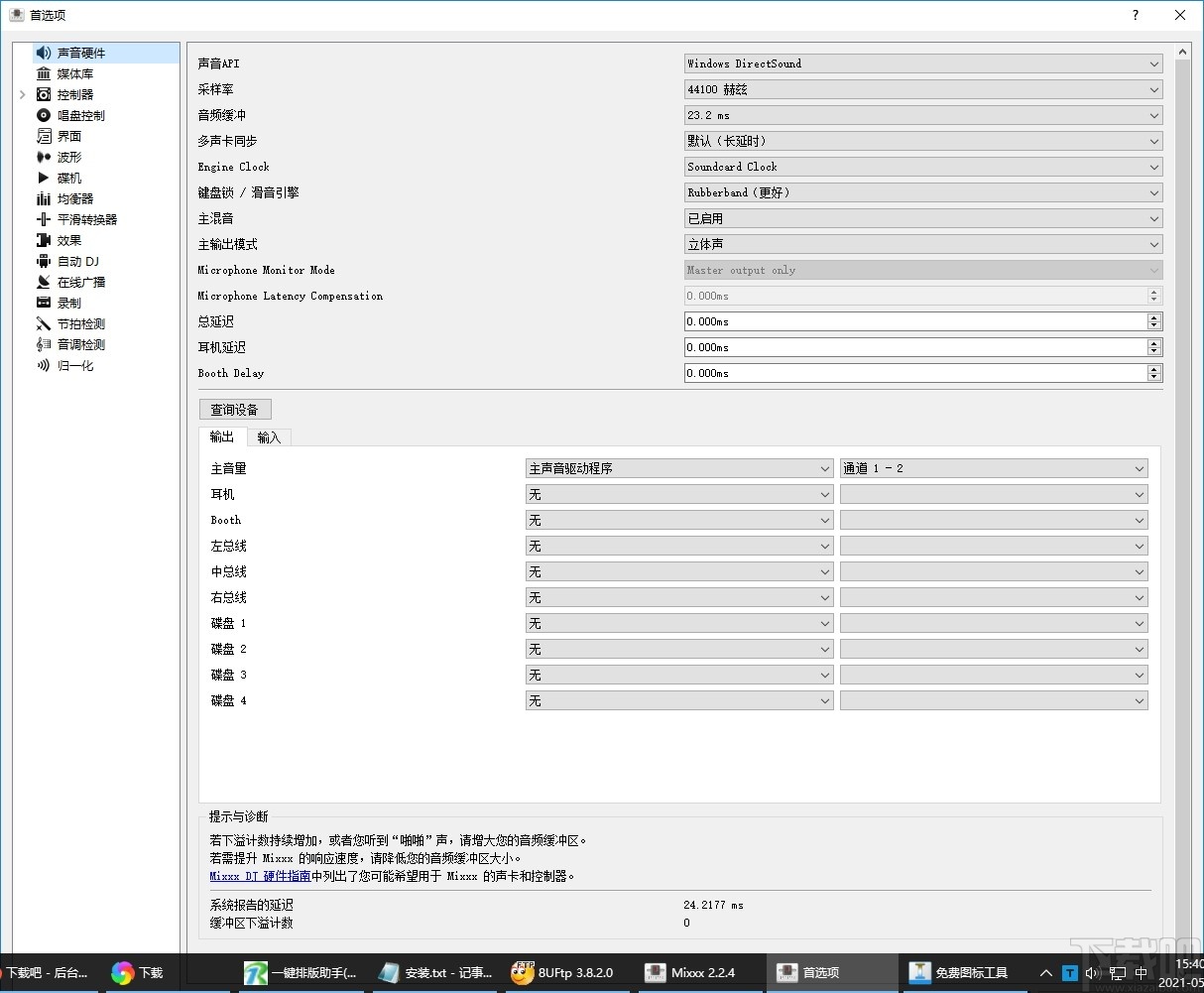The width and height of the screenshot is (1204, 993).
Task: Click the 媒体库 library icon
Action: [44, 73]
